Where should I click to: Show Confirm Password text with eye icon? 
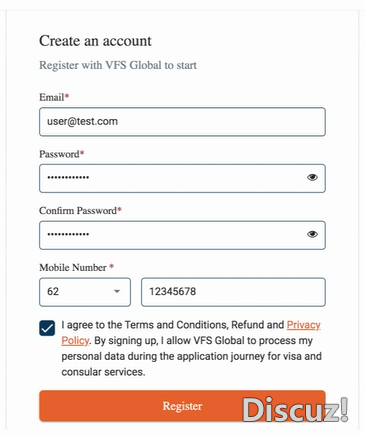tap(312, 234)
